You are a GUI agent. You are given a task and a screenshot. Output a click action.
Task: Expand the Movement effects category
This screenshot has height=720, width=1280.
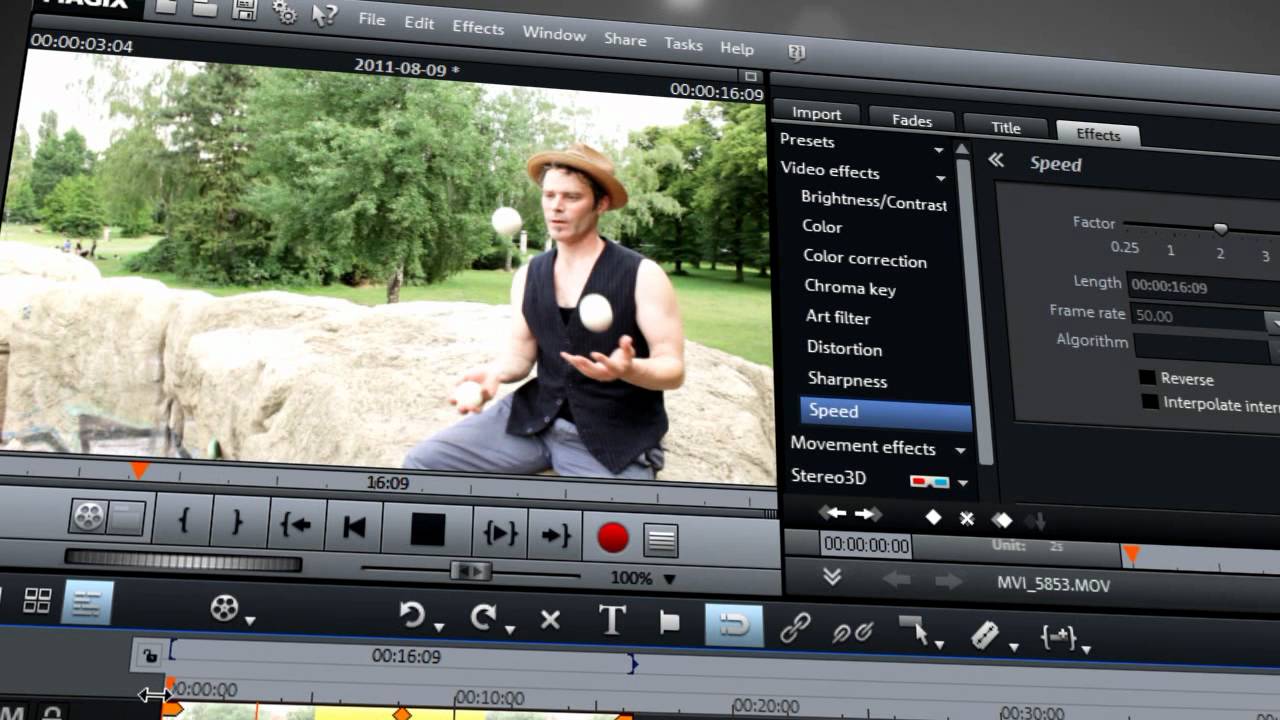pyautogui.click(x=960, y=451)
